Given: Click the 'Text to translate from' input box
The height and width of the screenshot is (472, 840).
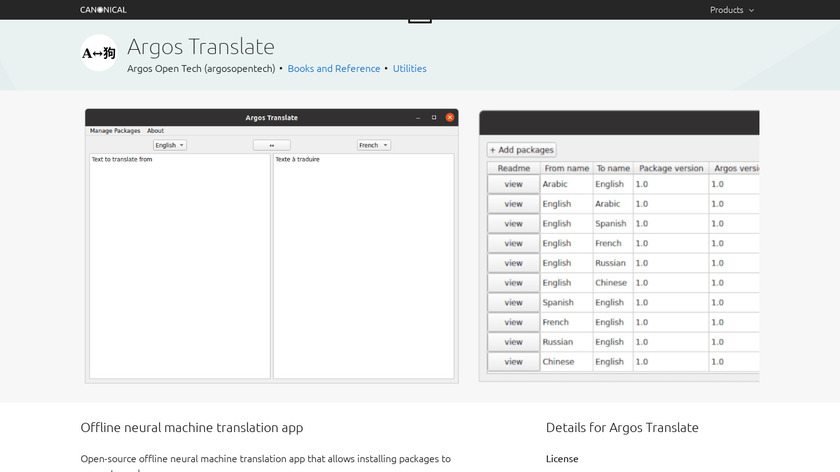Looking at the screenshot, I should coord(180,265).
